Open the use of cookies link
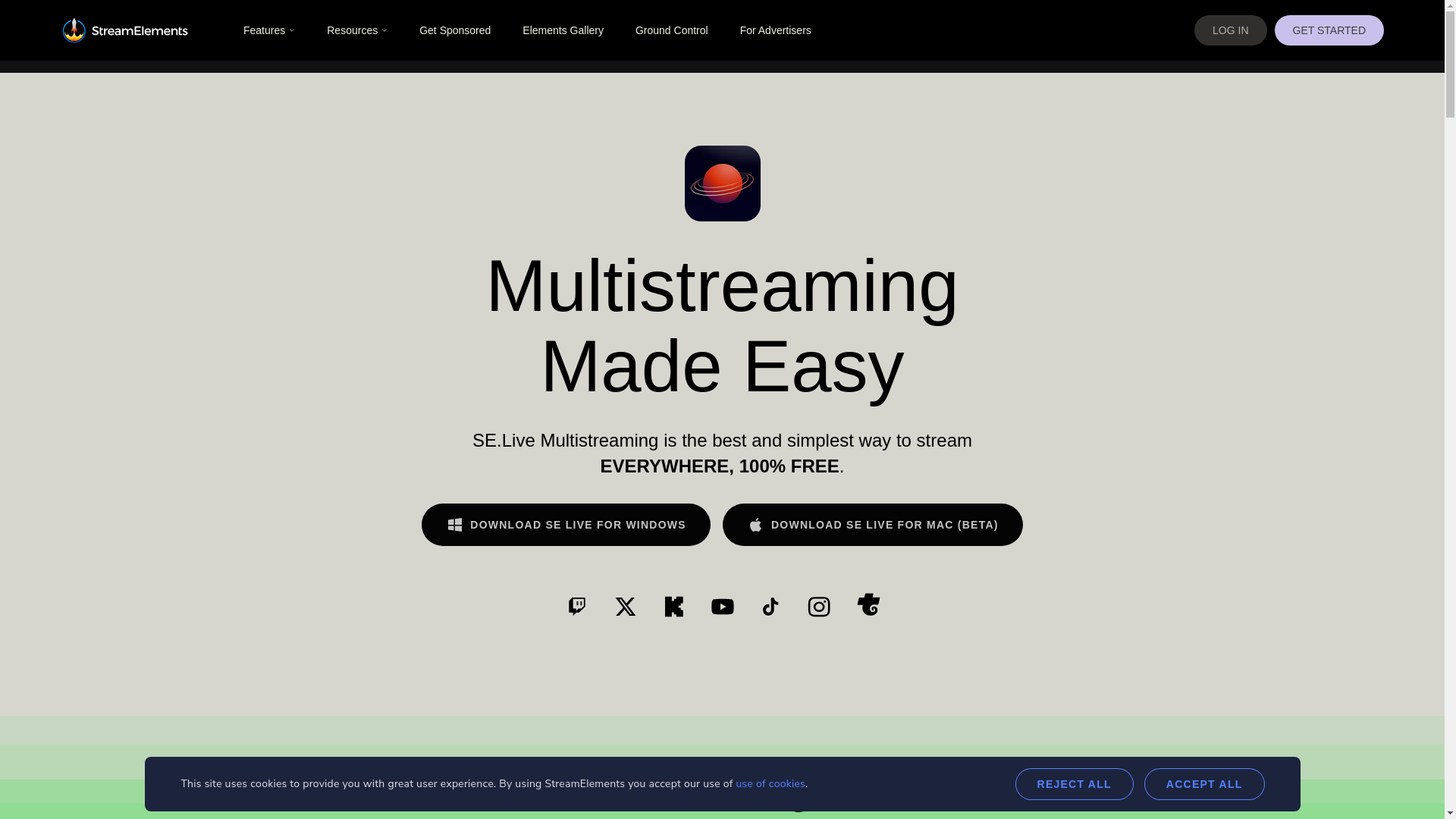The height and width of the screenshot is (819, 1456). pos(770,784)
